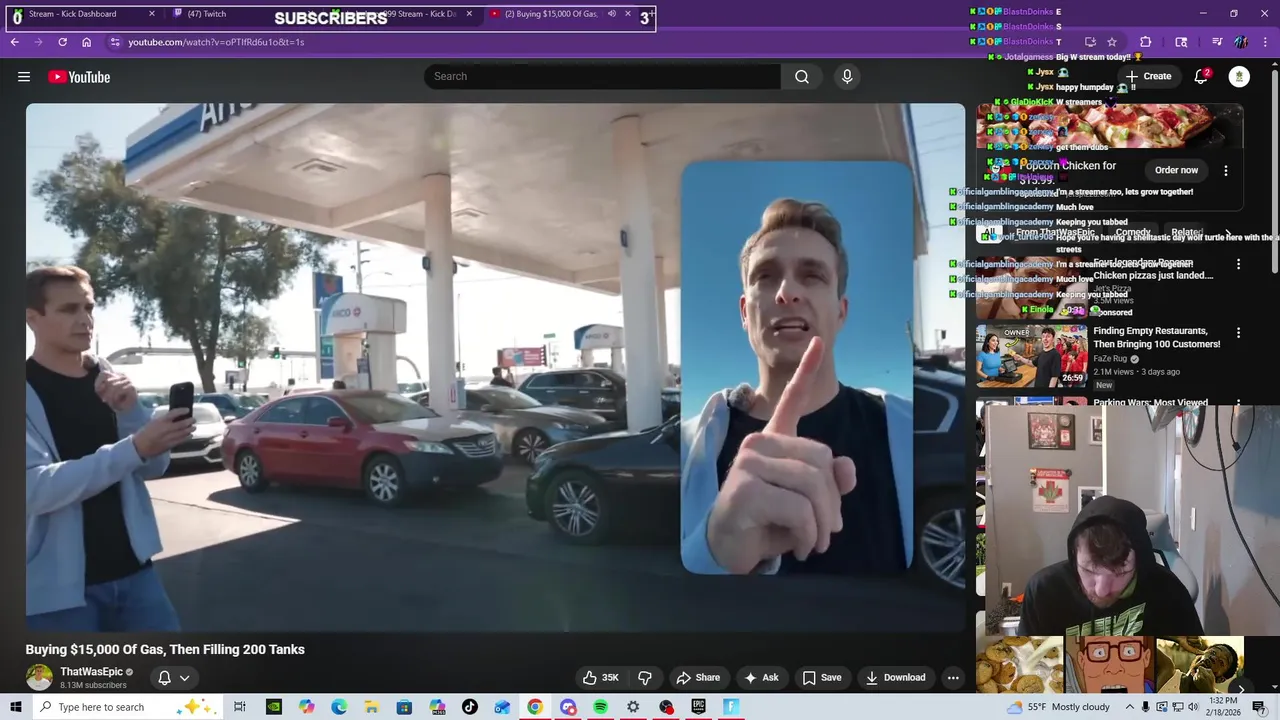Open Microsoft Edge from taskbar
Image resolution: width=1280 pixels, height=720 pixels.
(x=339, y=707)
